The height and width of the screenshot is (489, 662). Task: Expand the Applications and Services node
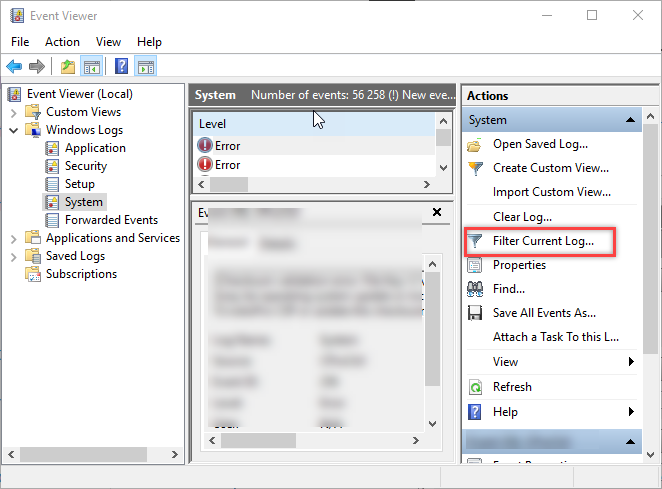pyautogui.click(x=13, y=238)
